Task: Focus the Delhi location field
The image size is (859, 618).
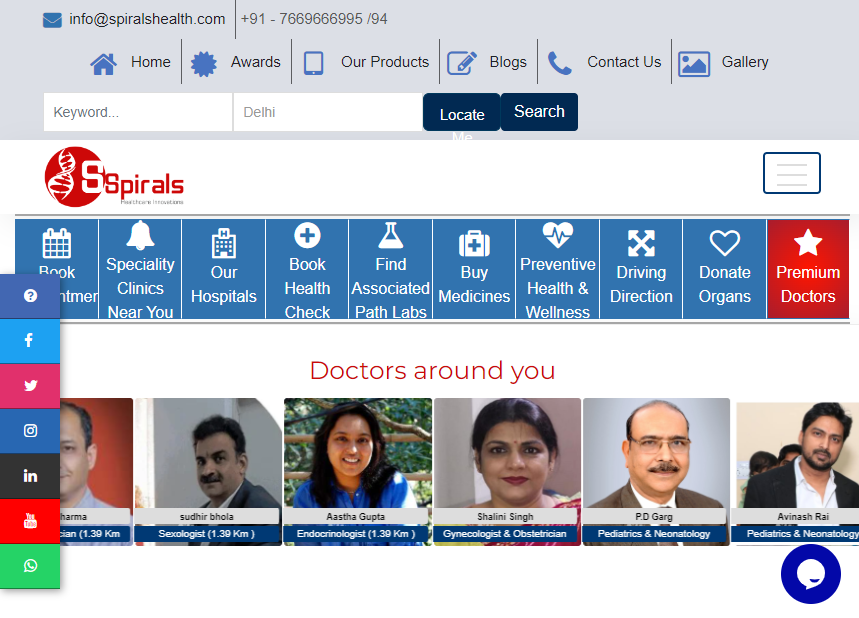Action: (327, 112)
